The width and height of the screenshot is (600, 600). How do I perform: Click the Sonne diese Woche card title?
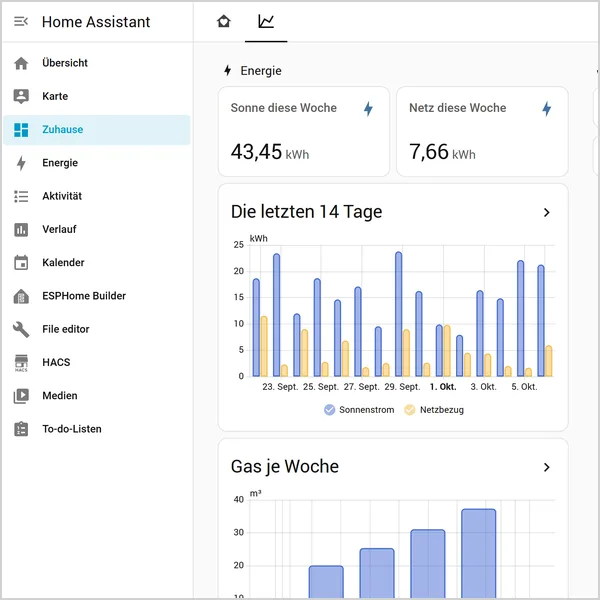[284, 108]
